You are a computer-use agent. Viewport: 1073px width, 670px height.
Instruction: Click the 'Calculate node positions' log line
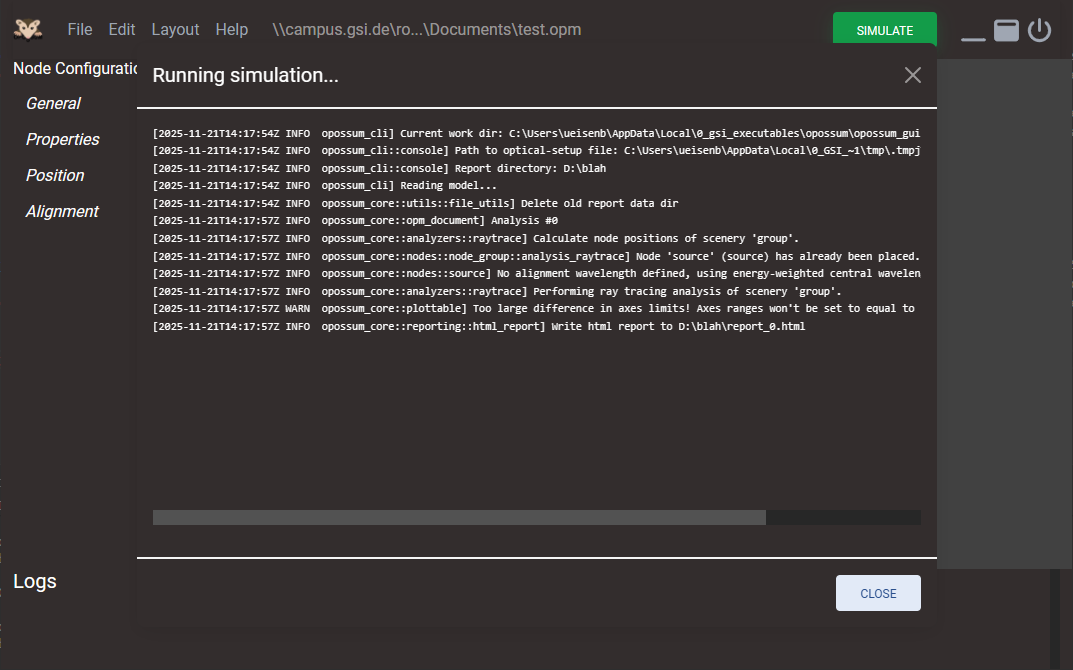tap(476, 238)
